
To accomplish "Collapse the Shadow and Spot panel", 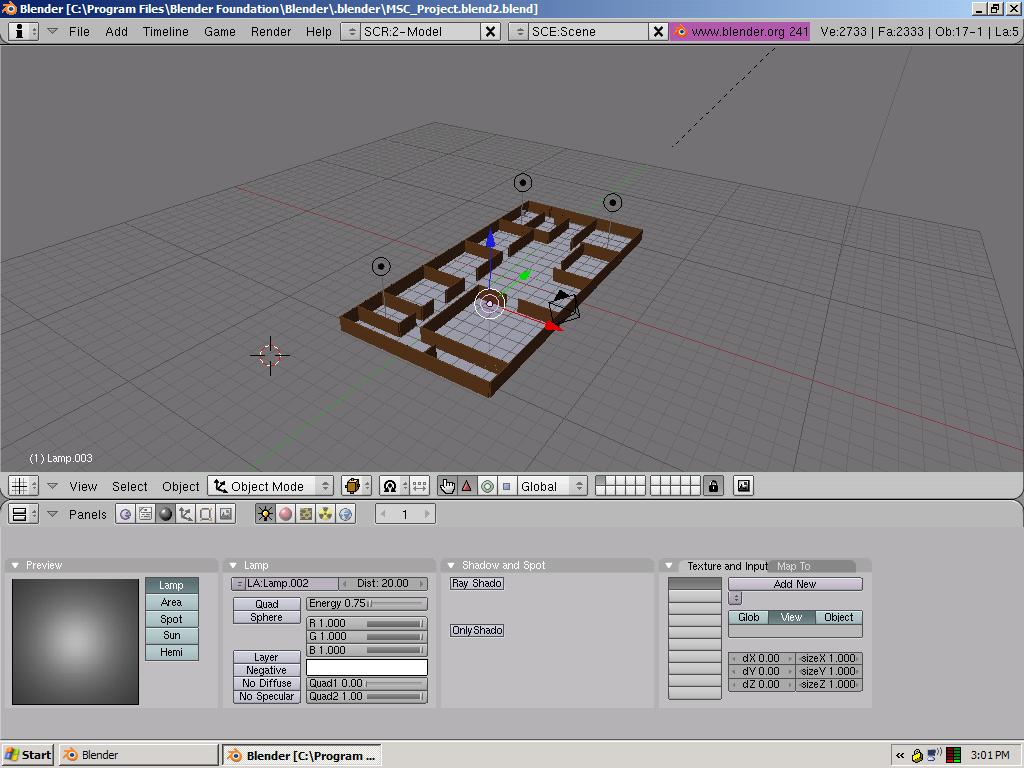I will click(x=451, y=566).
